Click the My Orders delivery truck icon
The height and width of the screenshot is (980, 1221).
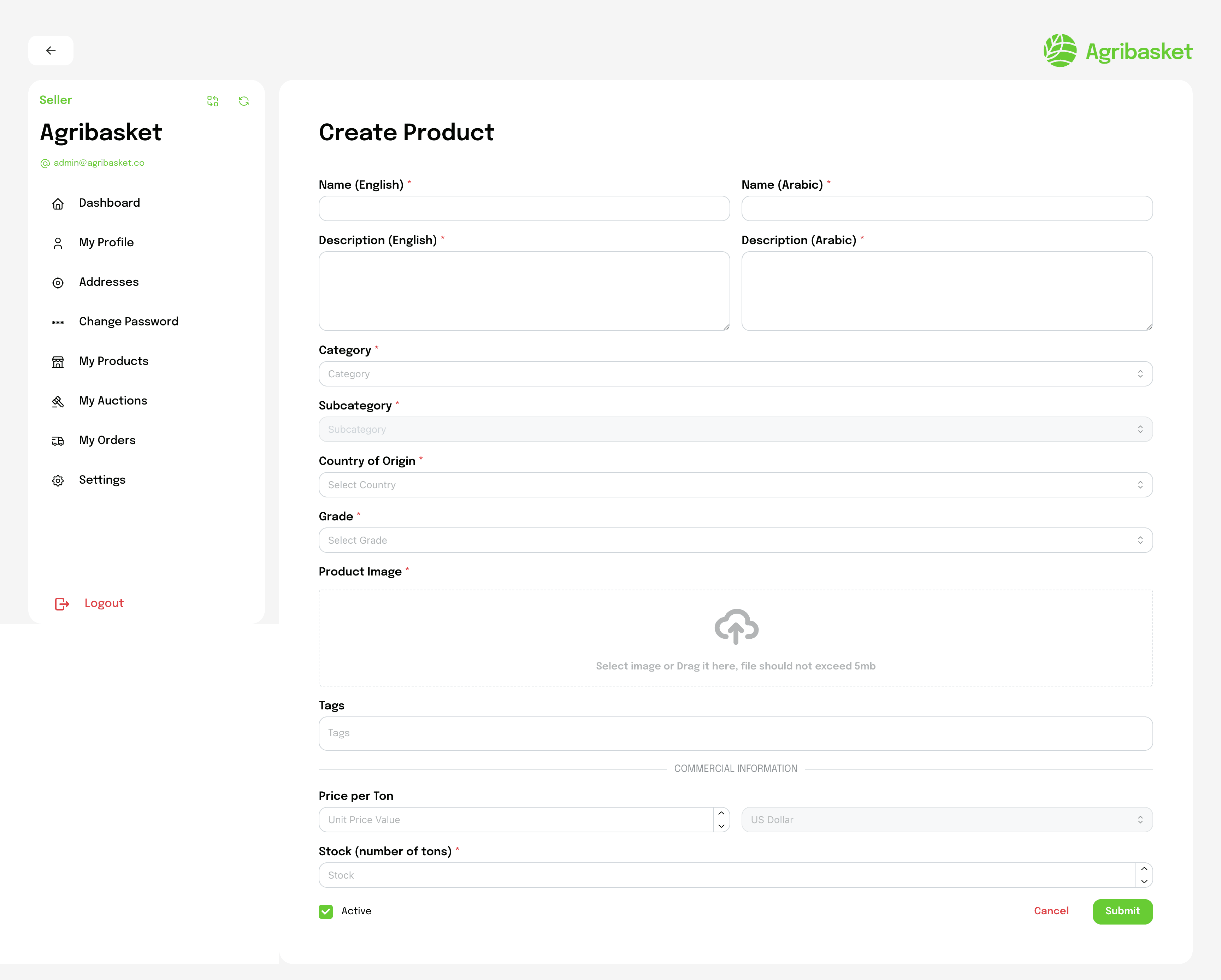click(58, 441)
